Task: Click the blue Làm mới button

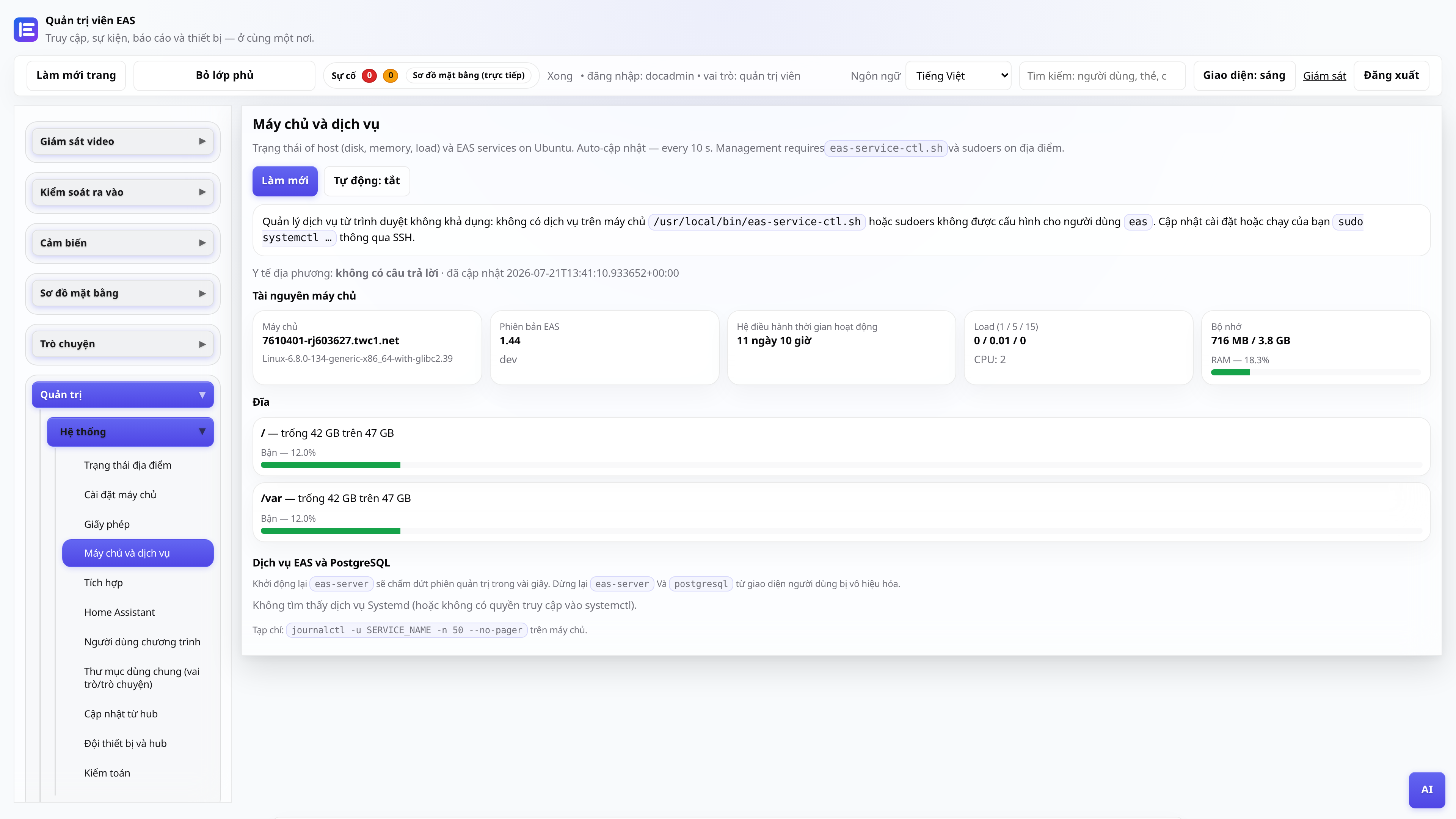Action: 285,181
